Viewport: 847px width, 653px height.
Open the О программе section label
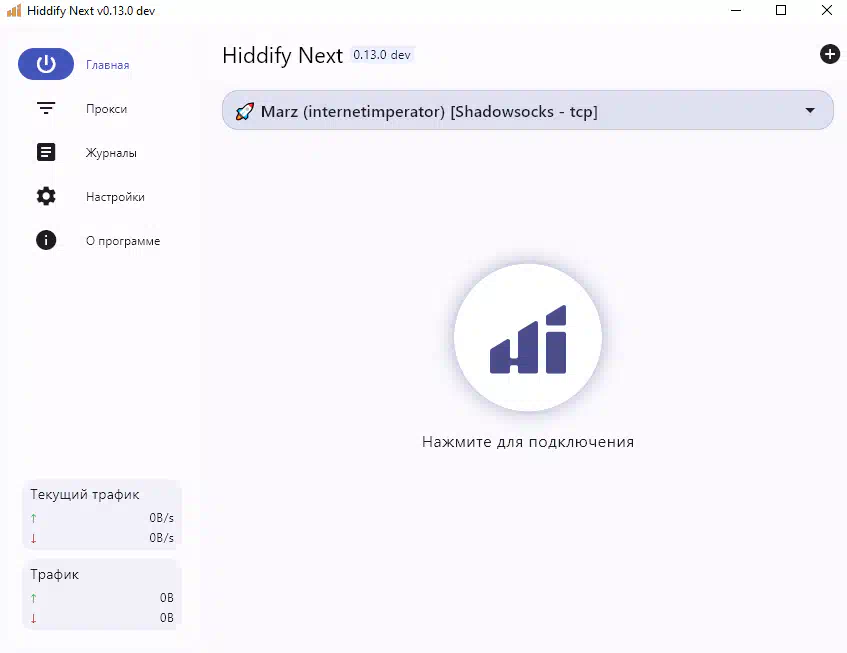123,241
